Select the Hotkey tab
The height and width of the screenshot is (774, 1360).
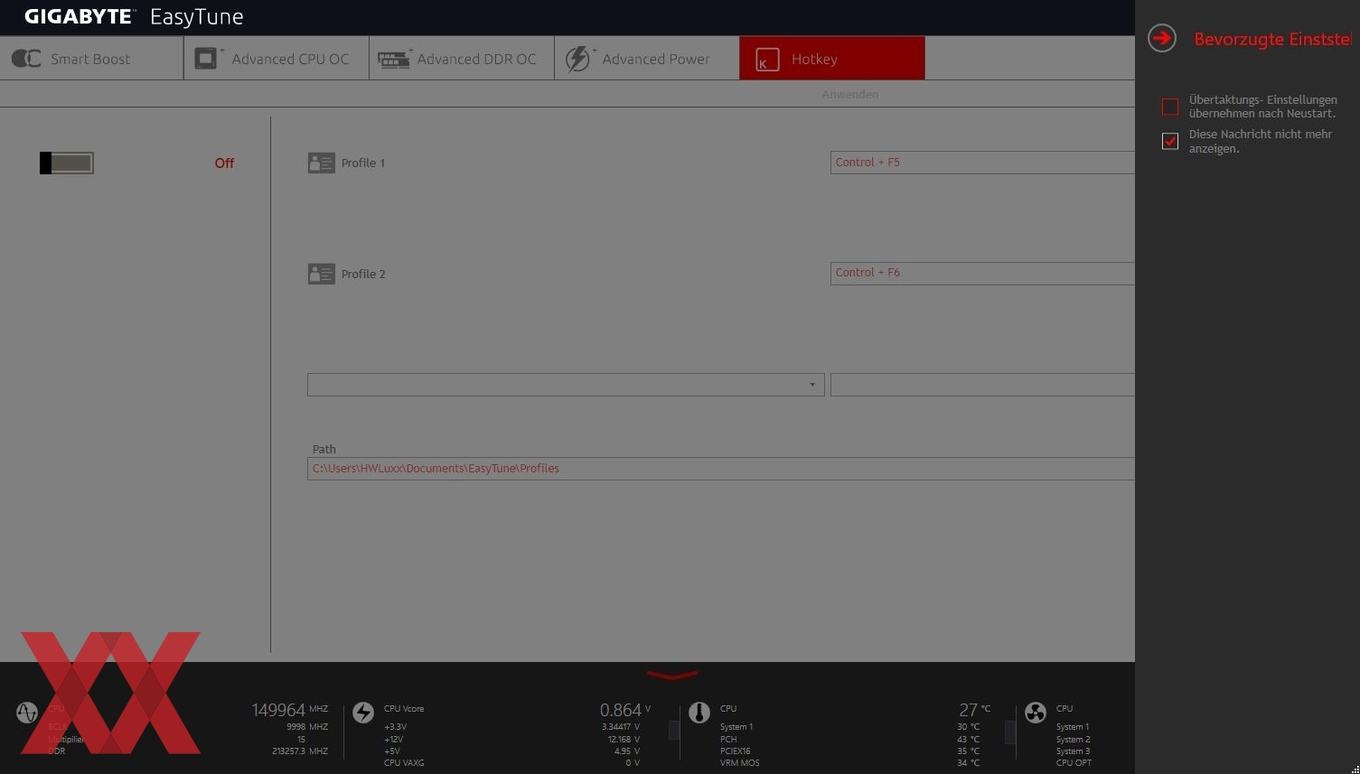click(832, 59)
